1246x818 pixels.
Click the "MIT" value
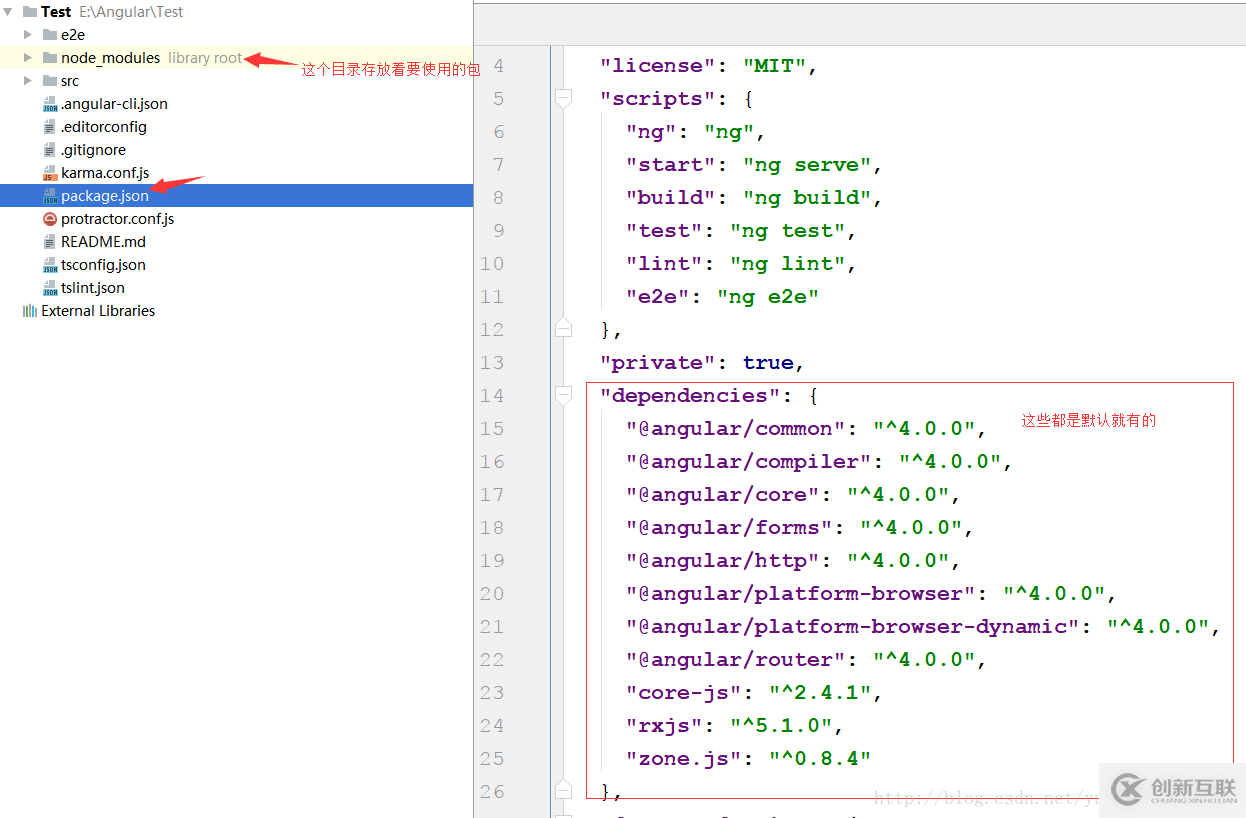tap(775, 66)
